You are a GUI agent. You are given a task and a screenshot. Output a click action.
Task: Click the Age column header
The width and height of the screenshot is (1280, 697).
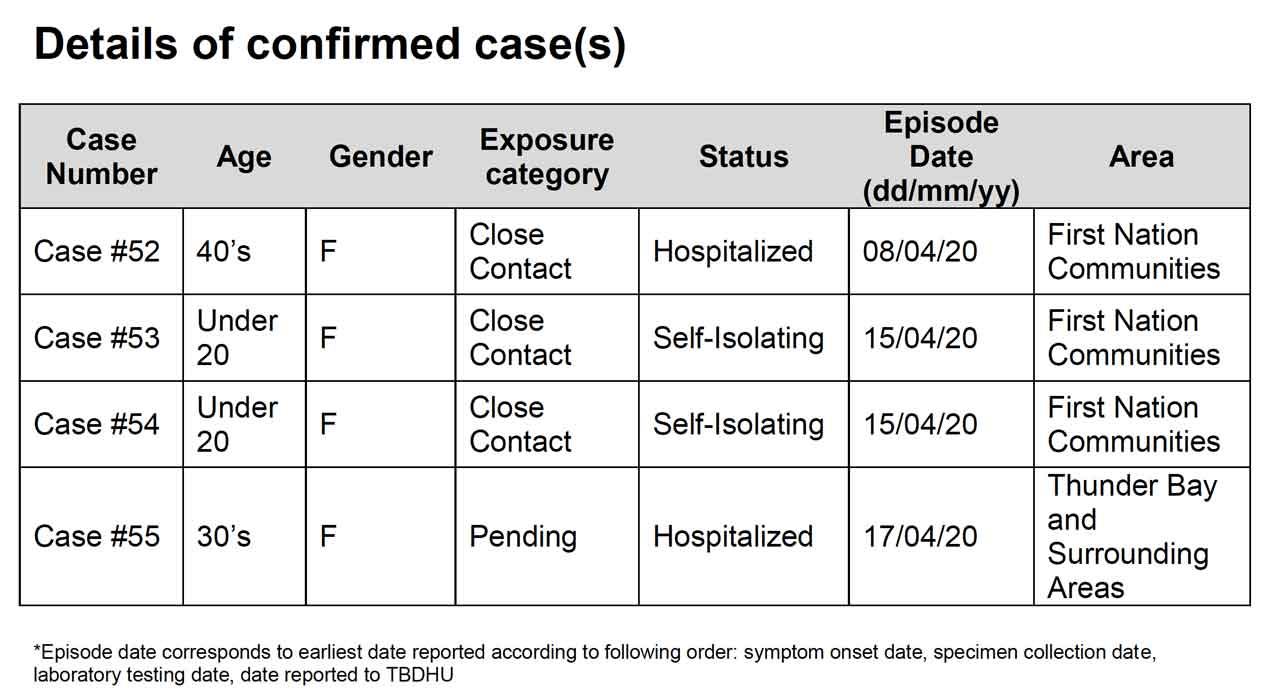point(244,157)
